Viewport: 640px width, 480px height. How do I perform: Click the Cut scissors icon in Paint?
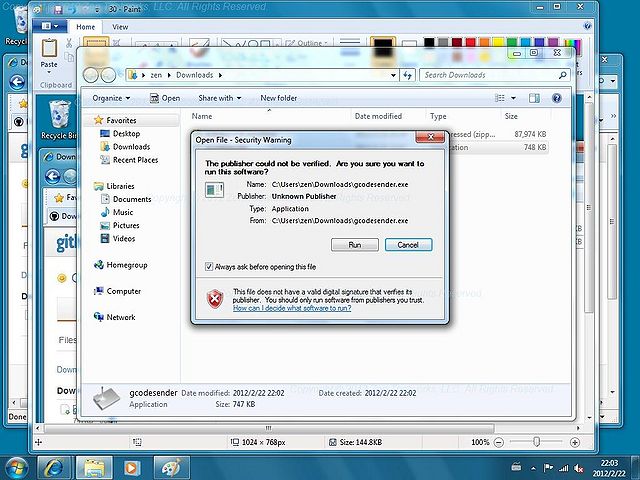[69, 42]
